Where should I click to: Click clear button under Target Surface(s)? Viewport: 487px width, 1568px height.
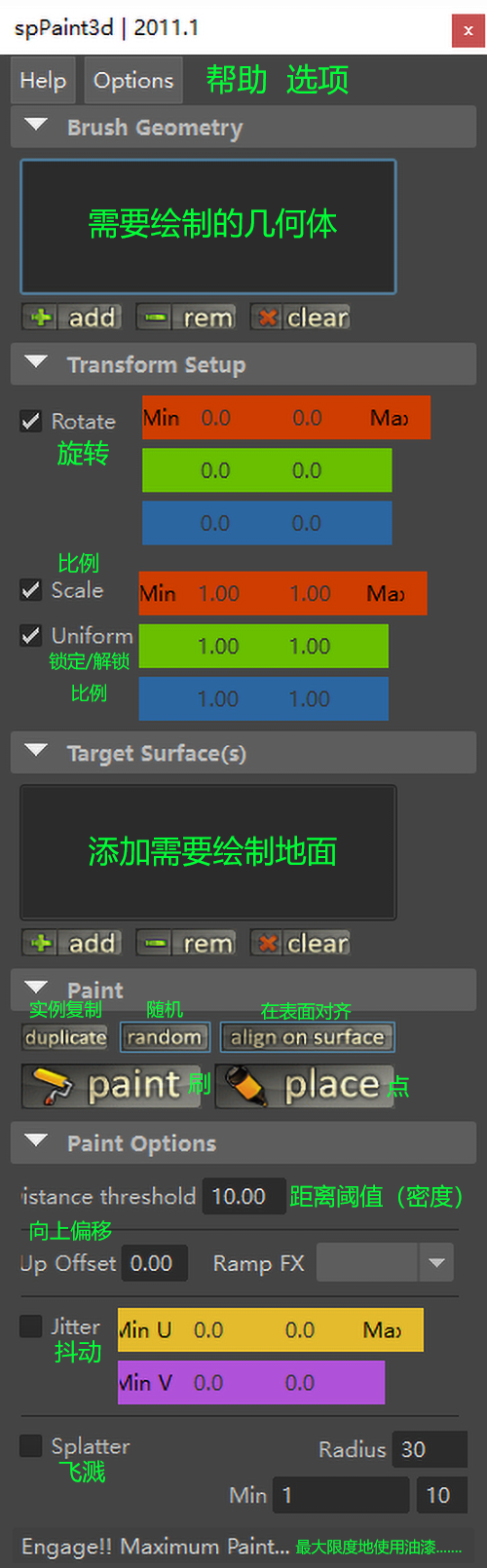point(300,943)
